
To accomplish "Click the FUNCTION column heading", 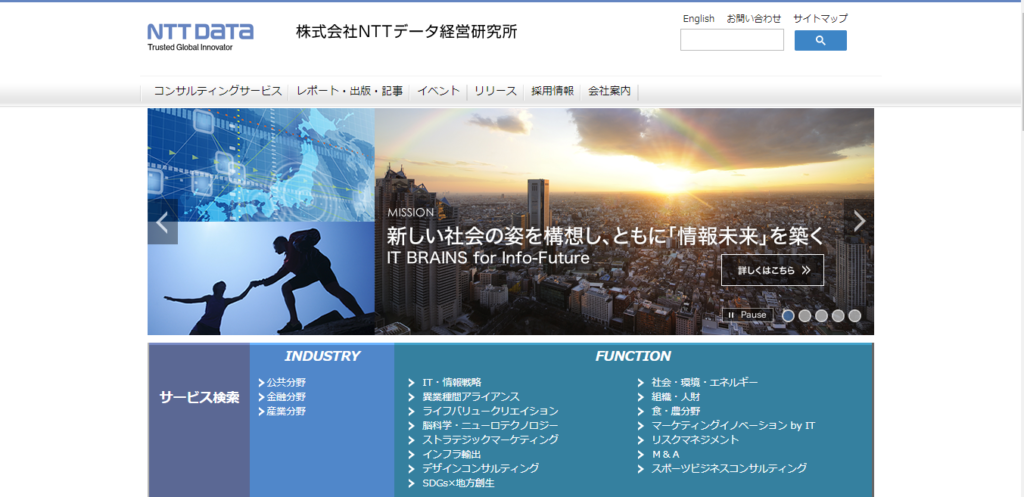I will 633,356.
